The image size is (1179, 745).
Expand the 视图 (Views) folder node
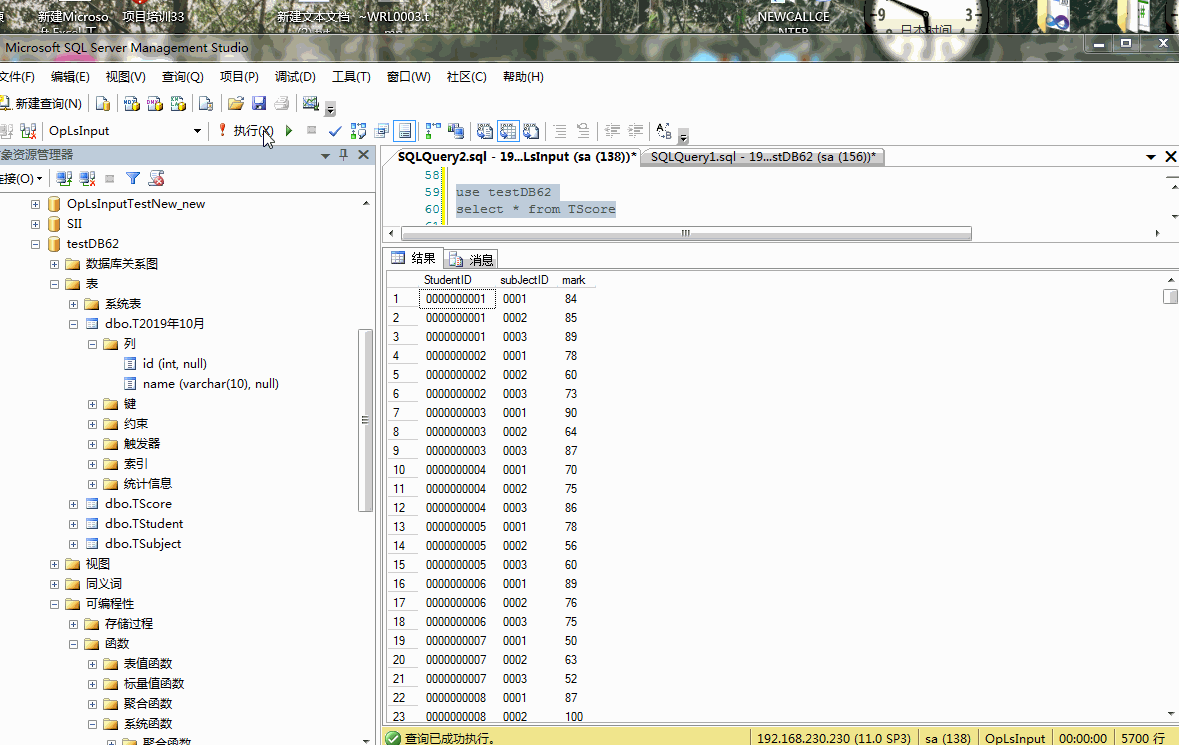[54, 565]
